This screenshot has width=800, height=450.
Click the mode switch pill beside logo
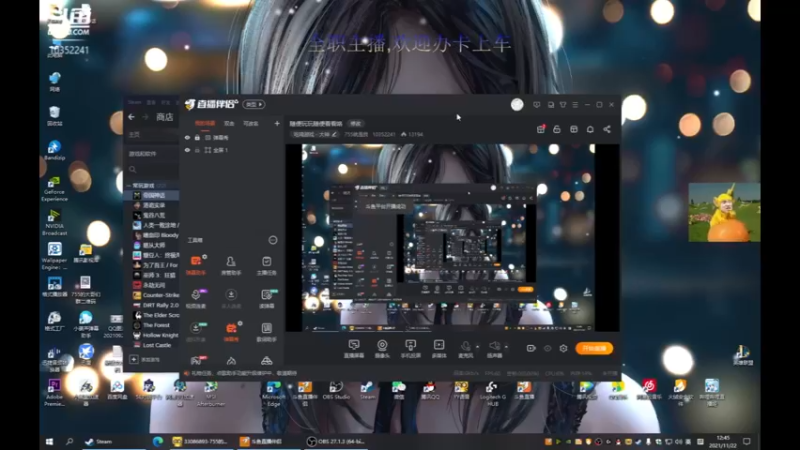(254, 104)
